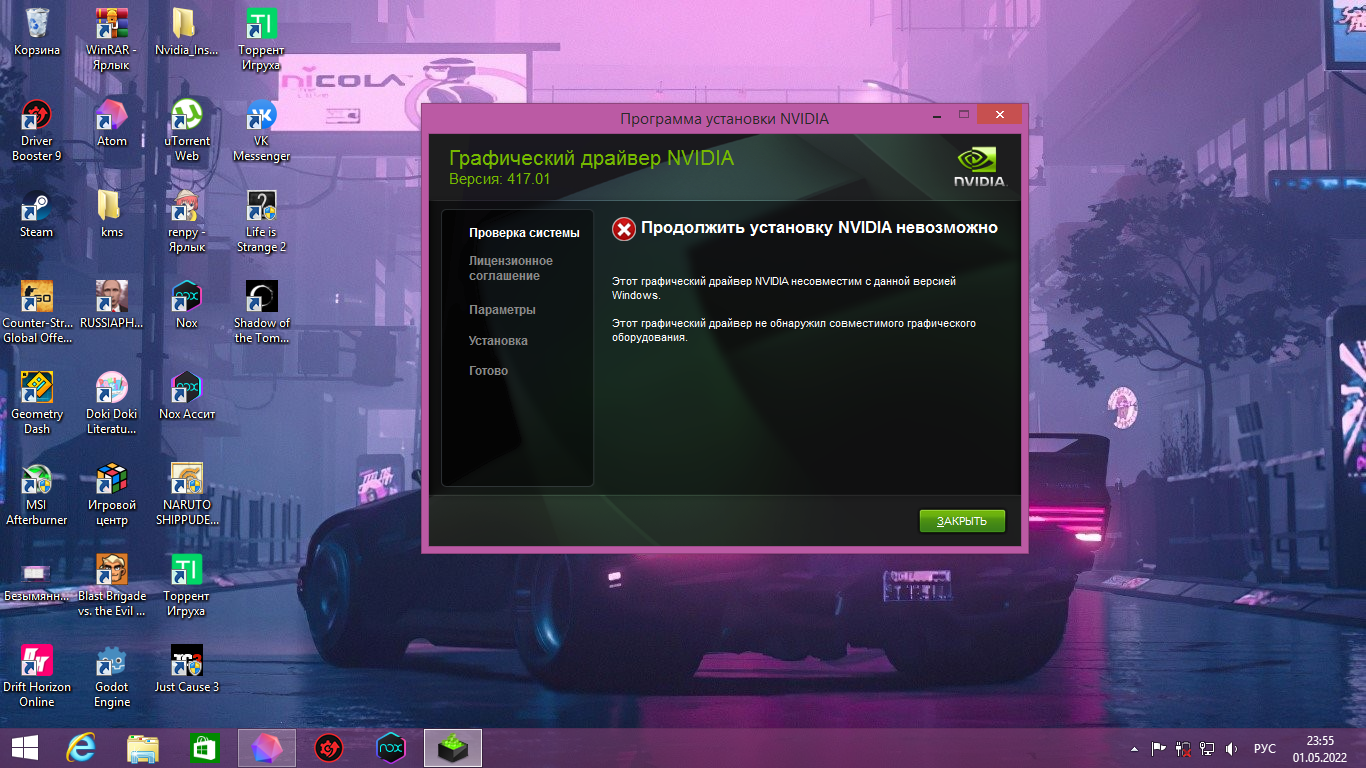Open Driver Booster from the taskbar

pos(329,748)
